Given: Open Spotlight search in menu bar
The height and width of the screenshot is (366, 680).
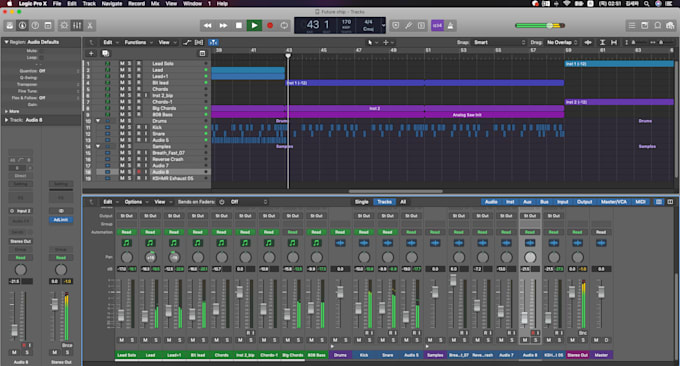Looking at the screenshot, I should point(647,3).
